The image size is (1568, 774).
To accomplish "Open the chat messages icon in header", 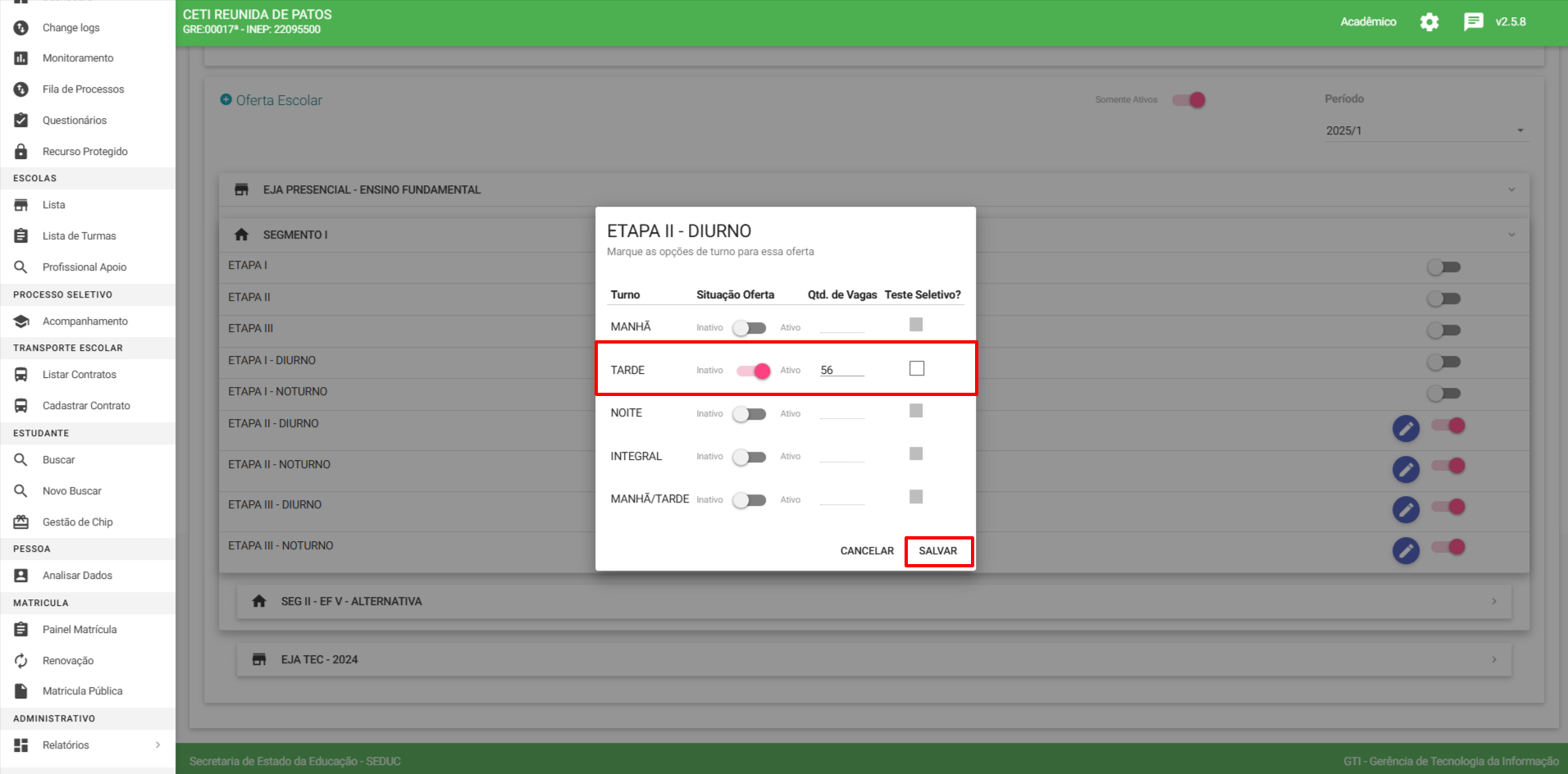I will click(x=1473, y=22).
